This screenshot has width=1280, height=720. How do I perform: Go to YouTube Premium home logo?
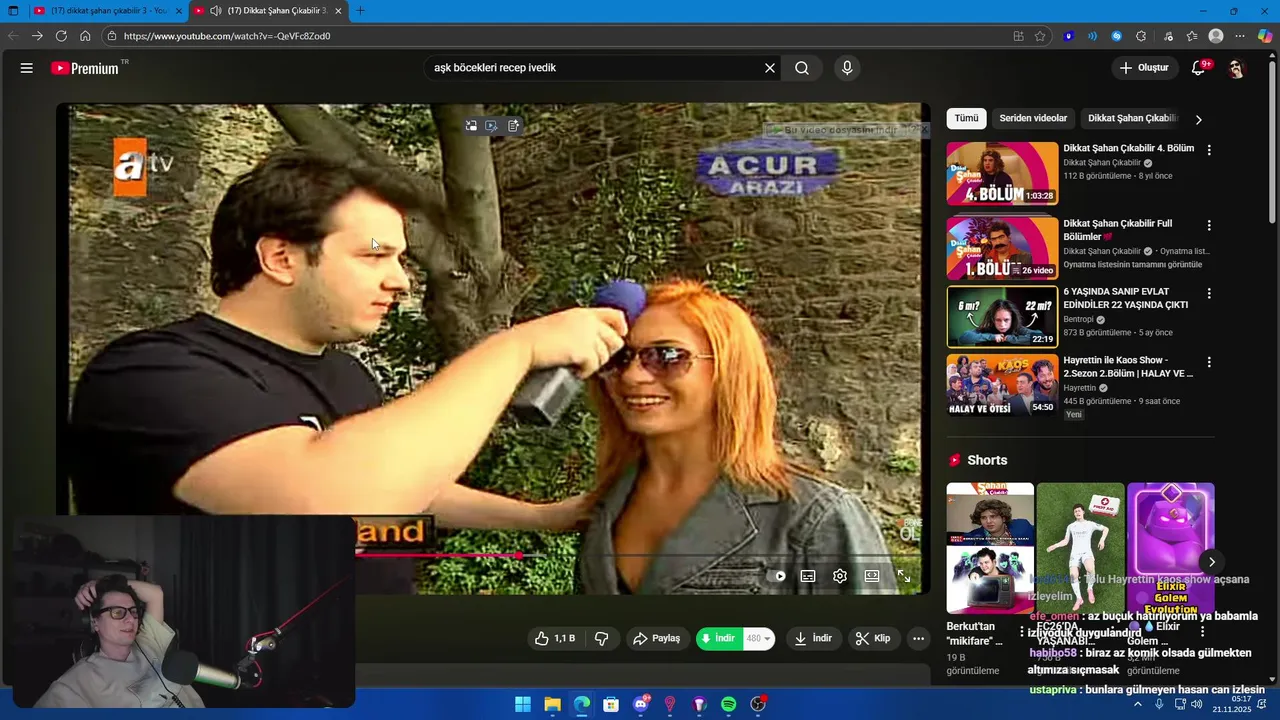coord(86,68)
